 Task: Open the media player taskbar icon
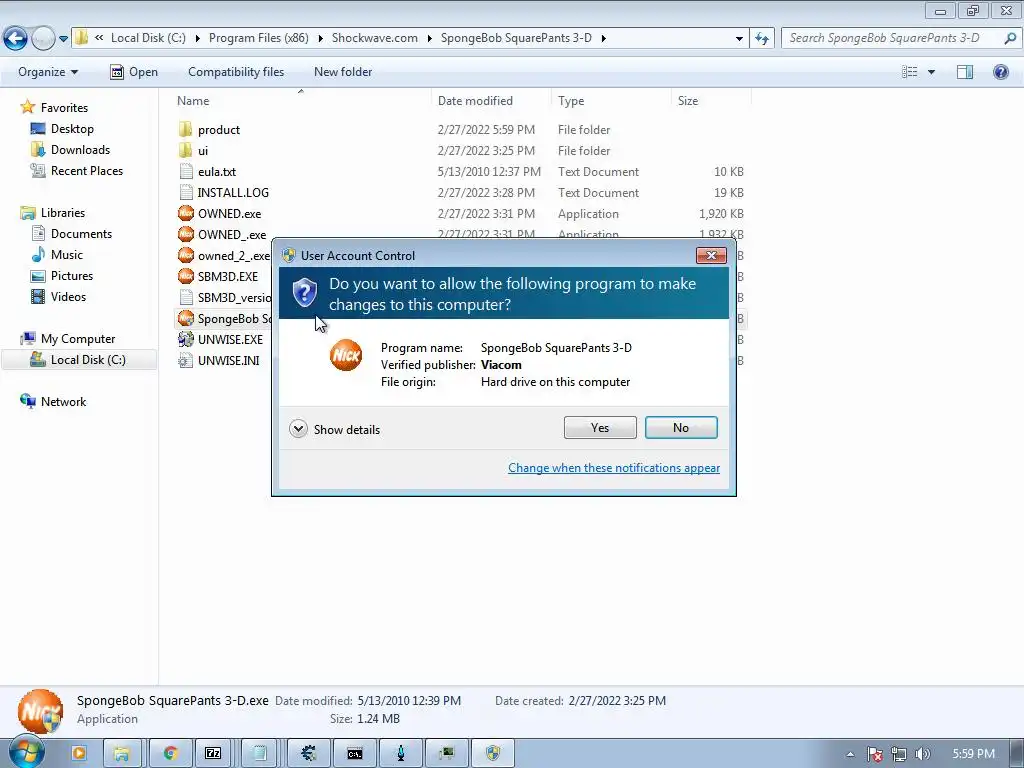(79, 753)
